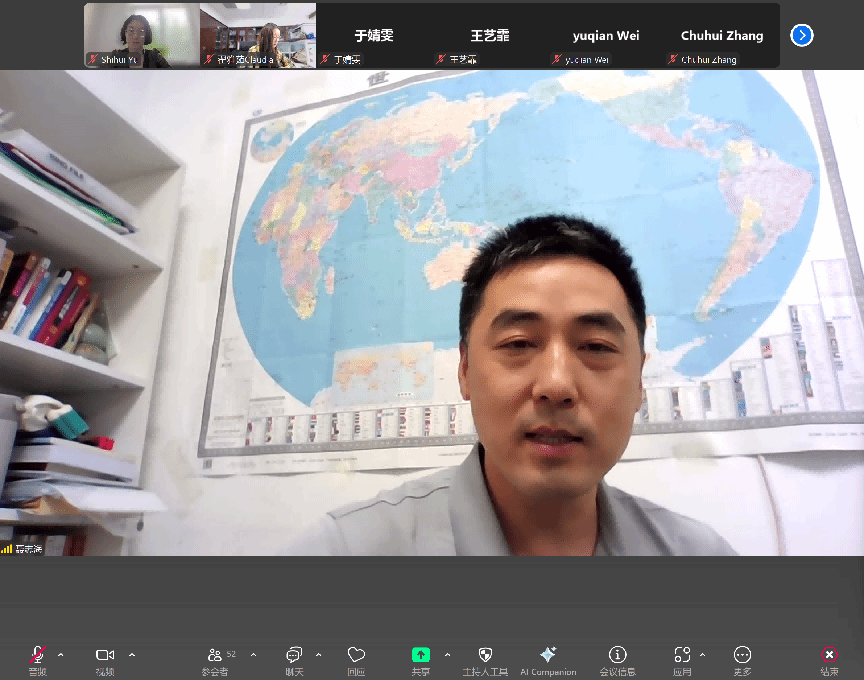Open the host tools shield icon
The height and width of the screenshot is (680, 864).
click(x=485, y=655)
